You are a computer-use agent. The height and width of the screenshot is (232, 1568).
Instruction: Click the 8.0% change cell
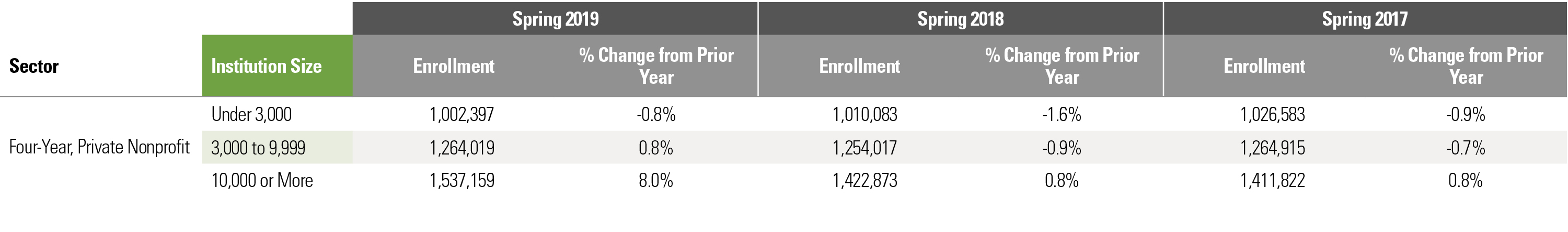pyautogui.click(x=655, y=181)
